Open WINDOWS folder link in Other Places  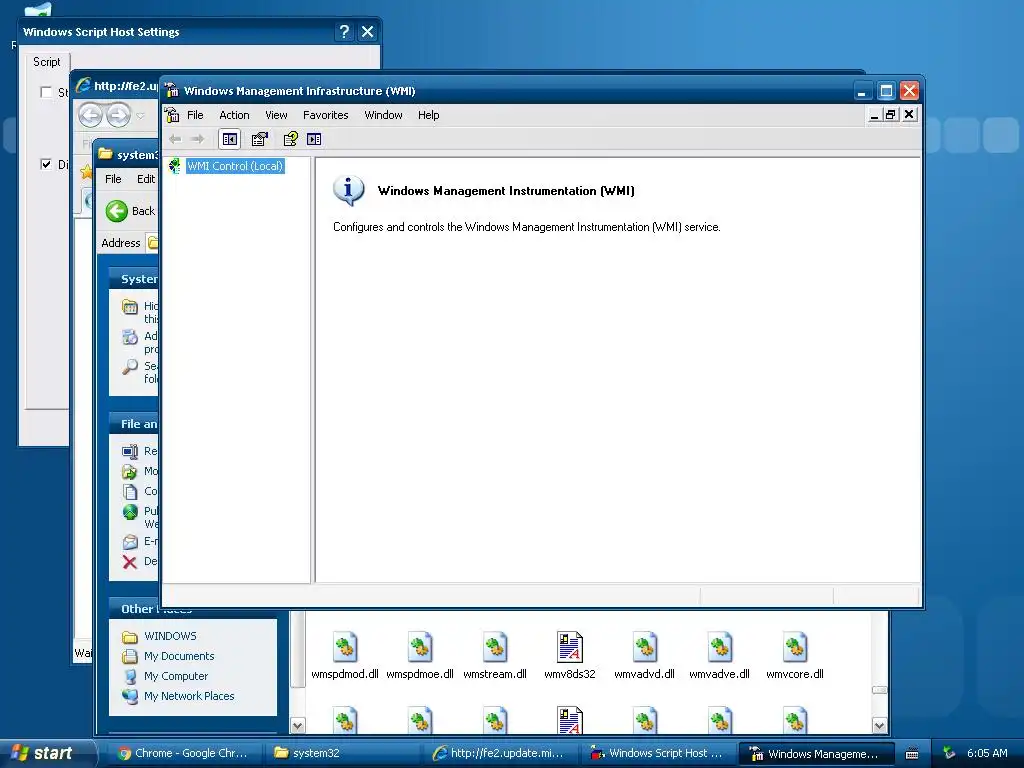[170, 636]
